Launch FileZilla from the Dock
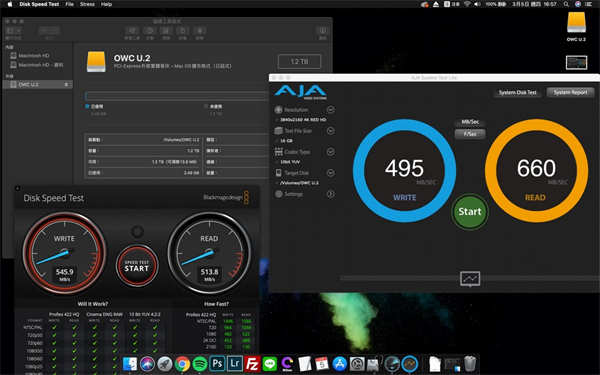Screen dimensions: 600x375 (252, 364)
